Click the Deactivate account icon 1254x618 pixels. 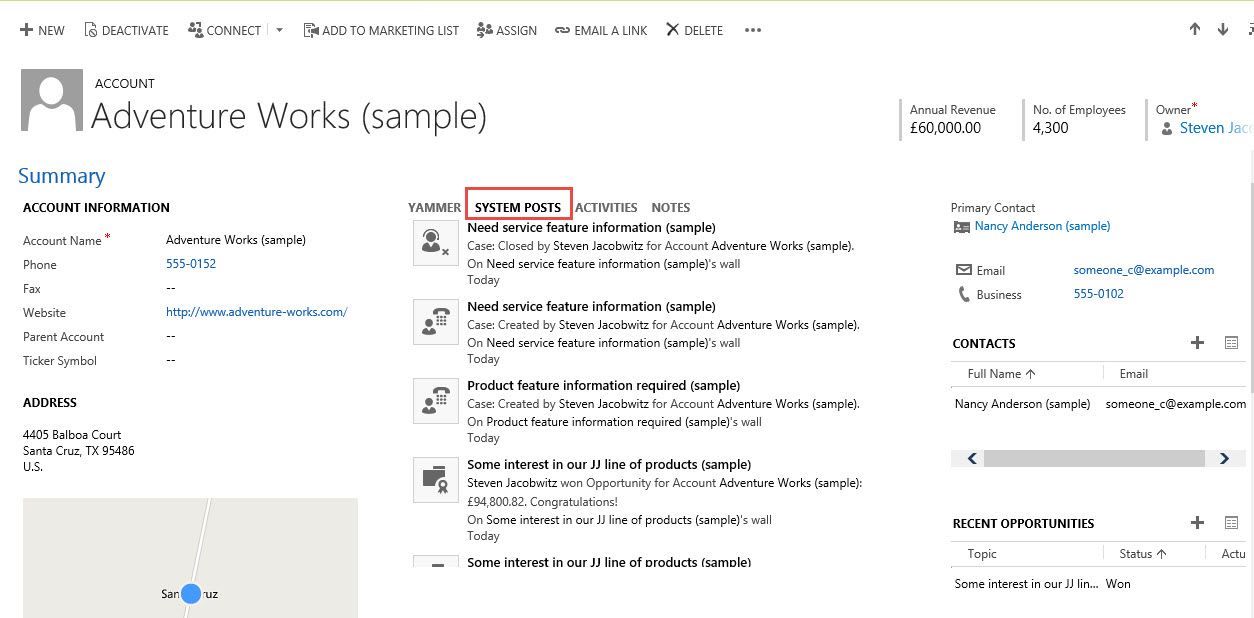(x=91, y=30)
